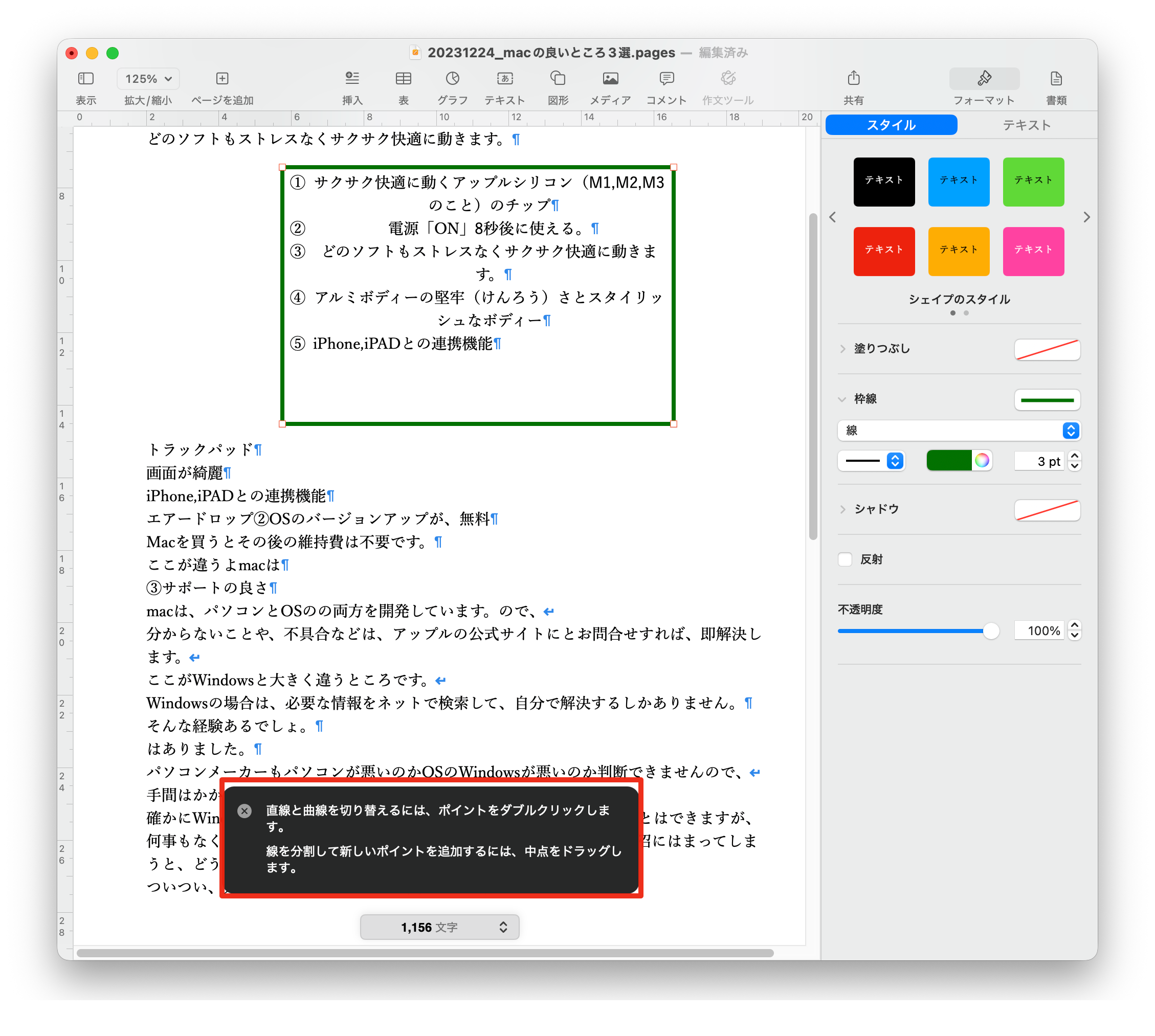Screen dimensions: 1155x1036
Task: Dismiss the hint popup with X
Action: (x=245, y=811)
